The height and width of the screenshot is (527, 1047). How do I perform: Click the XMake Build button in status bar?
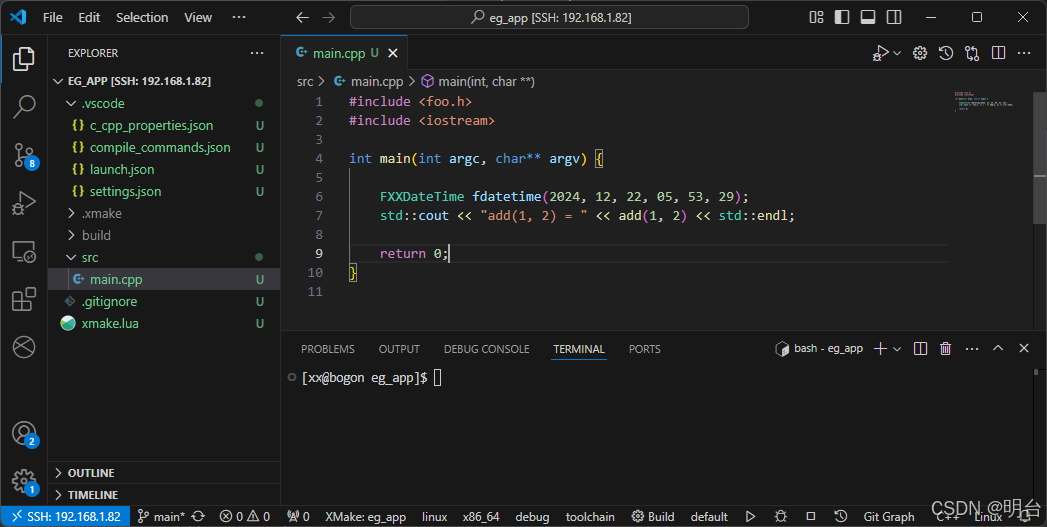click(653, 516)
